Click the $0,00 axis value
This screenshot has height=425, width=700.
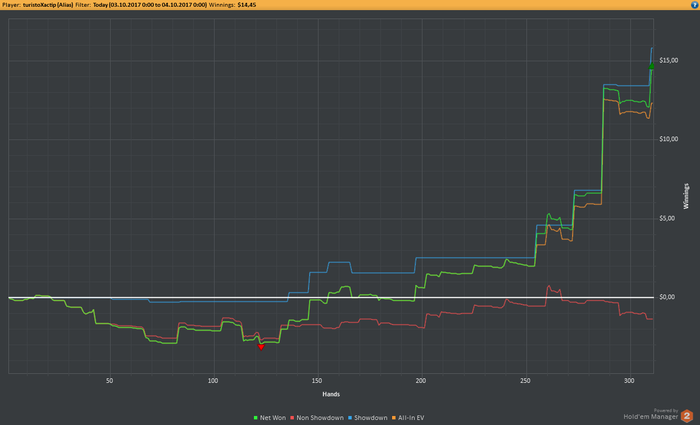point(667,297)
